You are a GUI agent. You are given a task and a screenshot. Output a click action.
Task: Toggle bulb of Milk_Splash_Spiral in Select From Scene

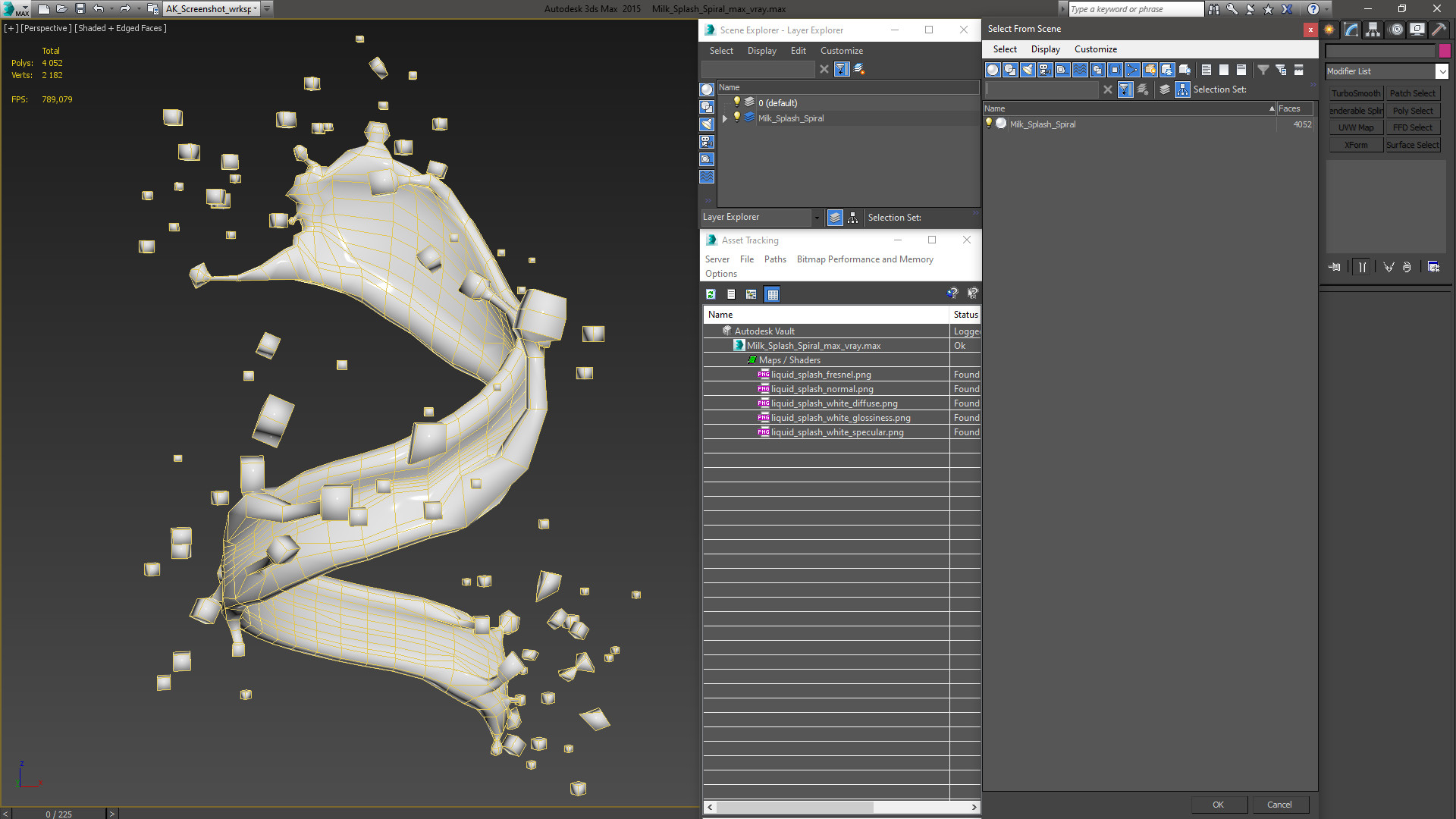989,124
